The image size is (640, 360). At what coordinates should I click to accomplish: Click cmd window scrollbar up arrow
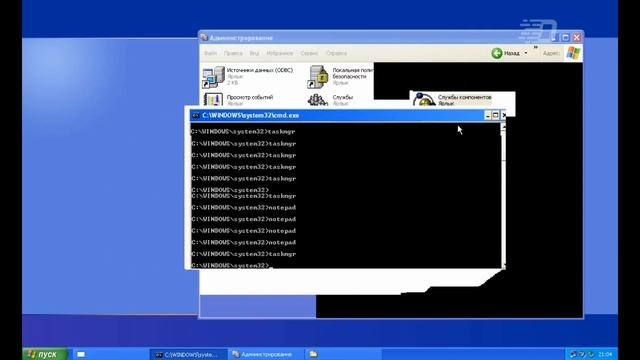click(x=503, y=127)
